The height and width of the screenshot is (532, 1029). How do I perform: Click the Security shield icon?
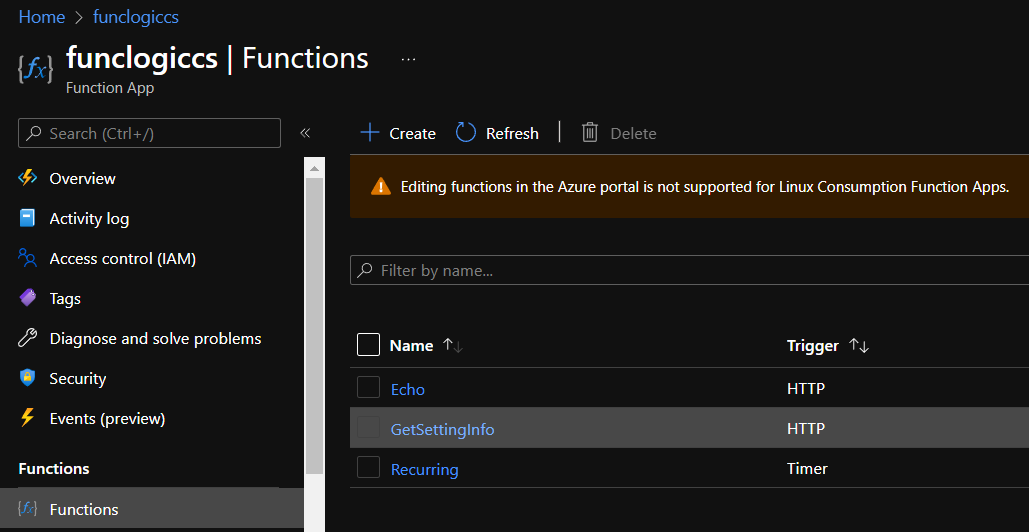tap(28, 378)
